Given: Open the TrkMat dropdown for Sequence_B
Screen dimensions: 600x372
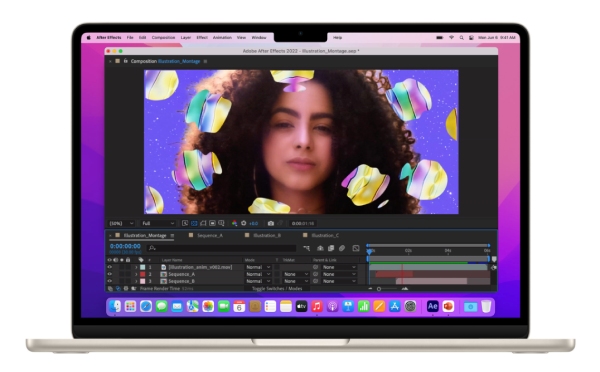Looking at the screenshot, I should (x=296, y=281).
